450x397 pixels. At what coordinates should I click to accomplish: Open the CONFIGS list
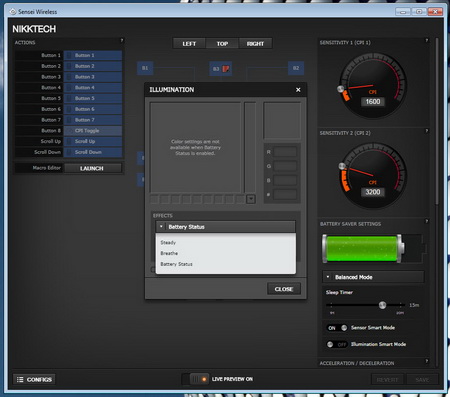point(35,379)
